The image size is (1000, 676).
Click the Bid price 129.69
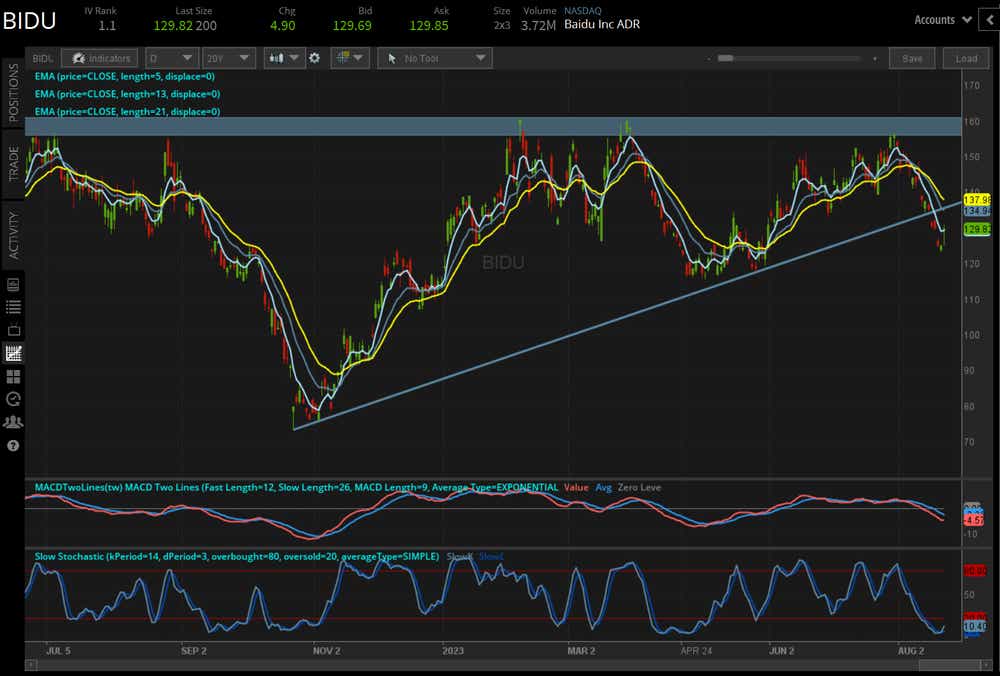pos(352,26)
